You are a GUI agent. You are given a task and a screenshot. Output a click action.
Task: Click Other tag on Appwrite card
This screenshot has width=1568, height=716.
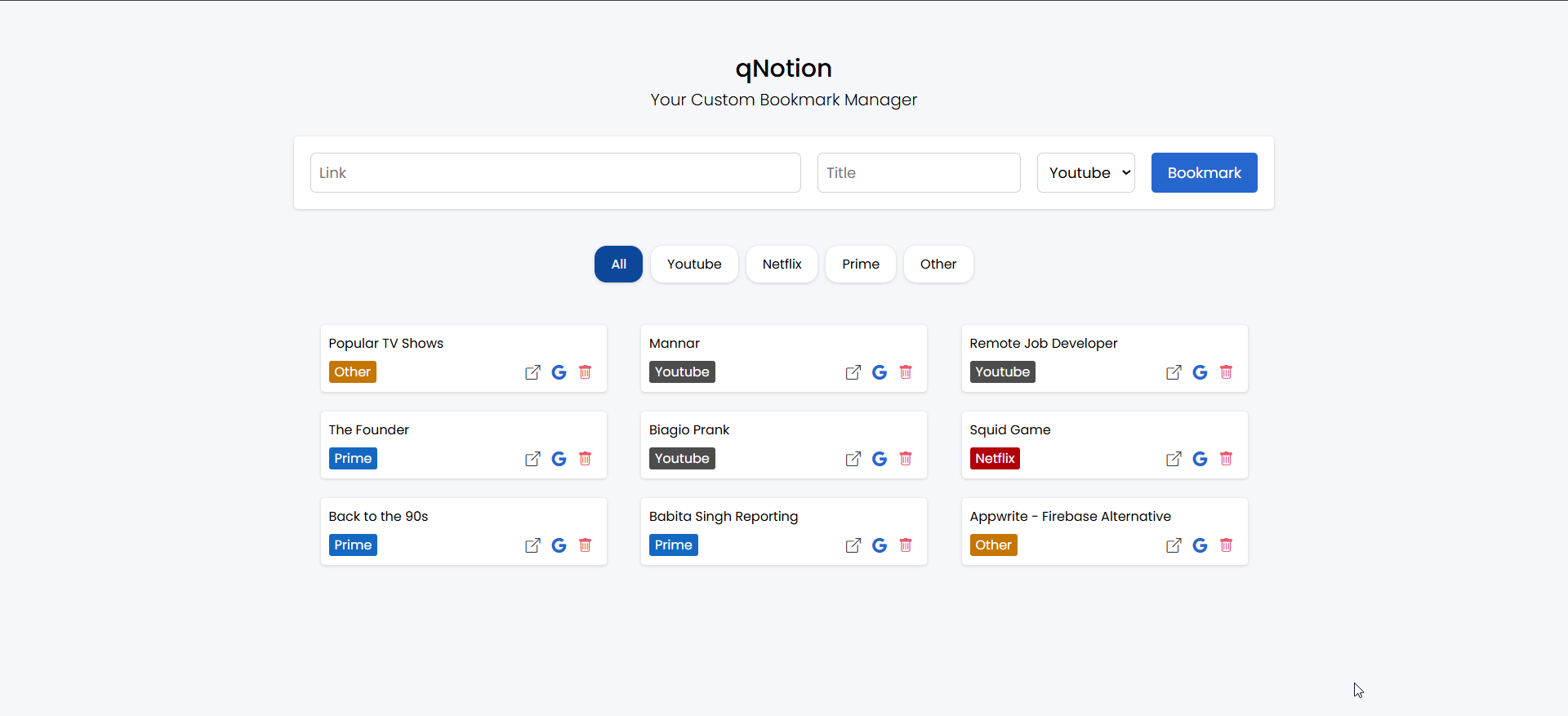coord(994,545)
